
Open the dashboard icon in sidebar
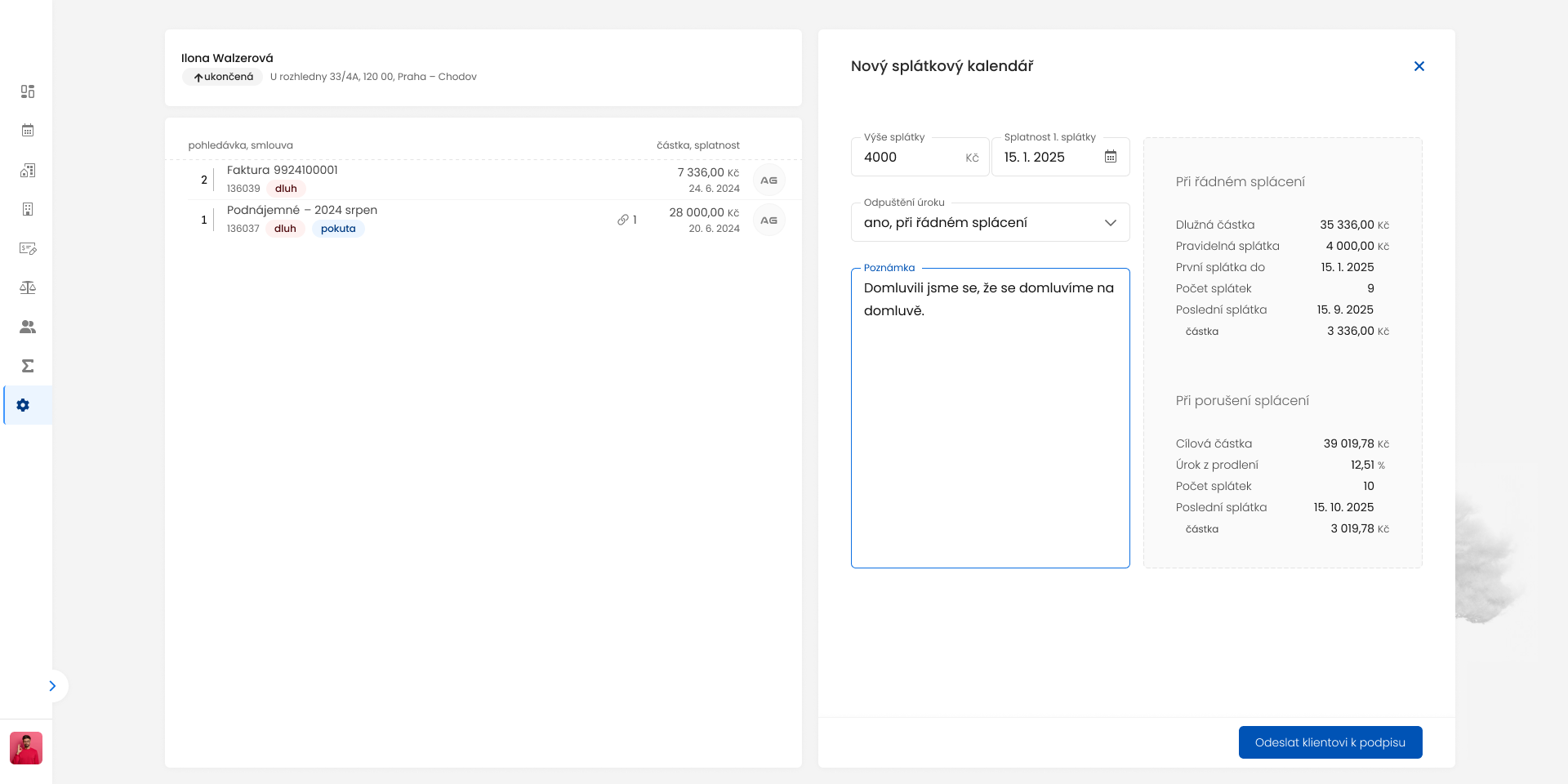tap(28, 91)
